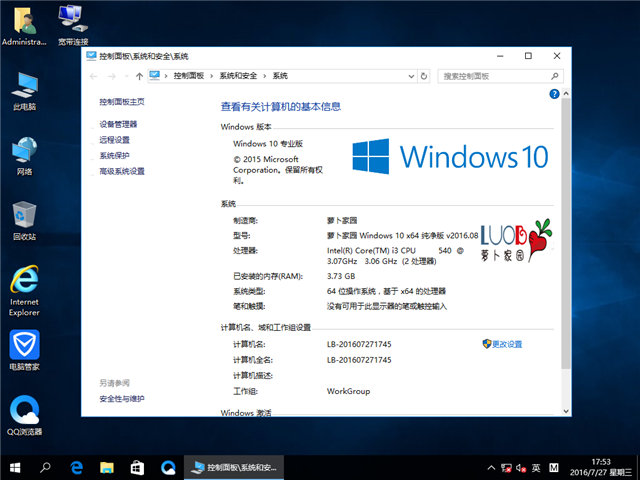
Task: Select the 电脑管家 desktop icon
Action: coord(24,350)
